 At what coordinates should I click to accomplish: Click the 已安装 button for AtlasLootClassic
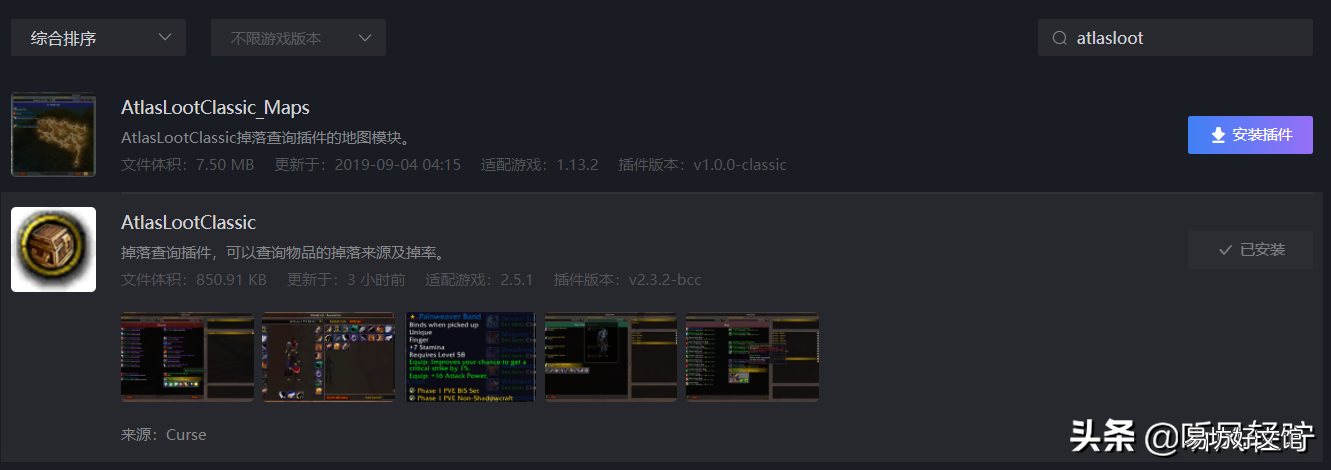coord(1250,250)
